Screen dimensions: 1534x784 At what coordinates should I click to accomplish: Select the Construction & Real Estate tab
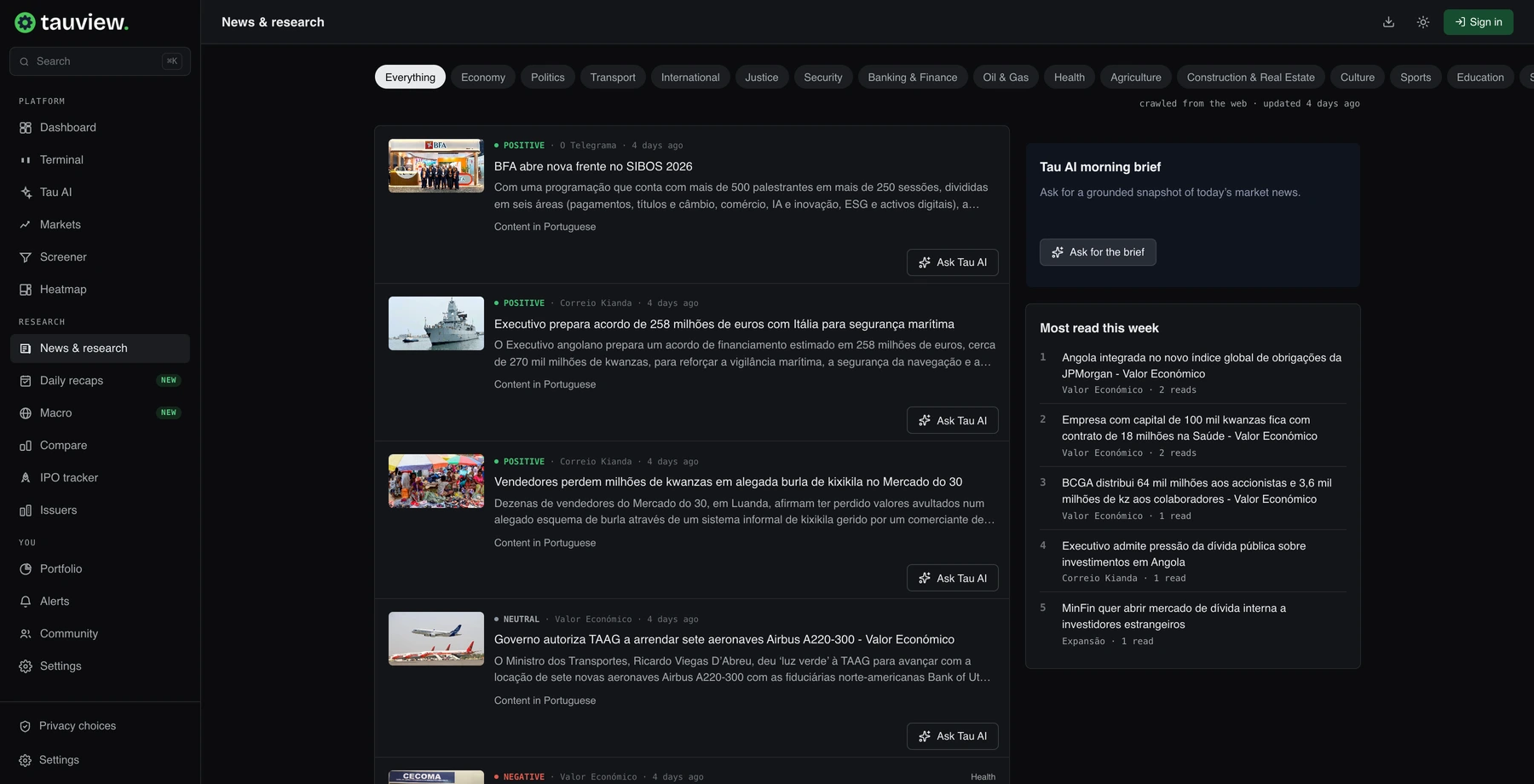[1250, 78]
